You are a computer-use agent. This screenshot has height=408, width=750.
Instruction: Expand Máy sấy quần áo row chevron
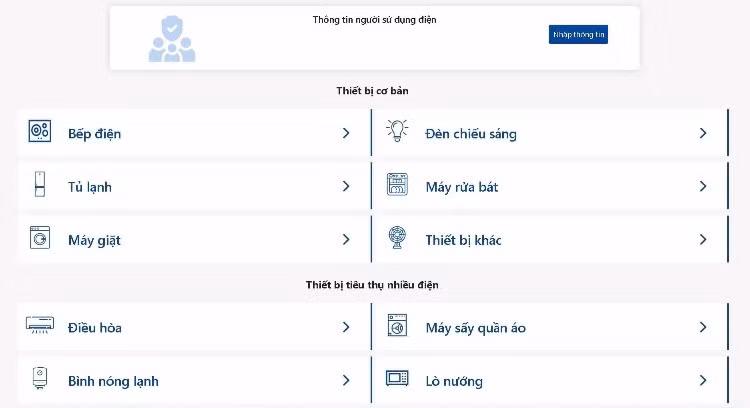[x=703, y=327]
